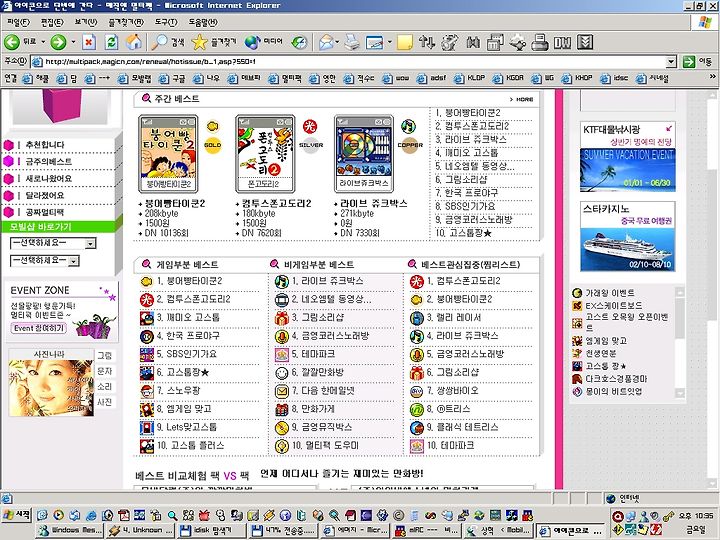The image size is (720, 540).
Task: Select 5. SBS인기가요 in game best list
Action: [x=186, y=354]
